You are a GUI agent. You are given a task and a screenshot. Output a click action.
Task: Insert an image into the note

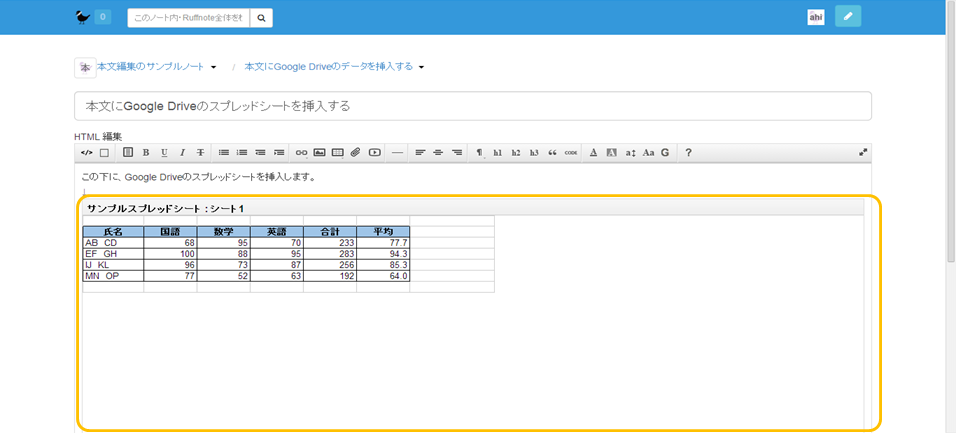click(x=319, y=153)
